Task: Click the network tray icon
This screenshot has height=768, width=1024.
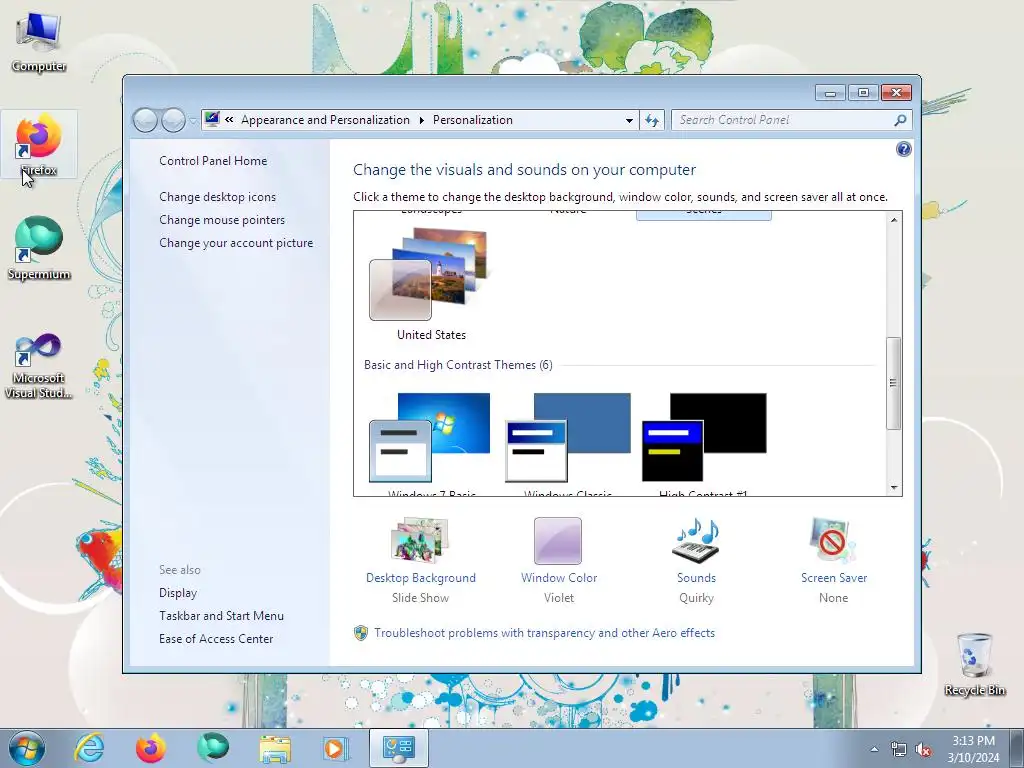Action: tap(899, 750)
